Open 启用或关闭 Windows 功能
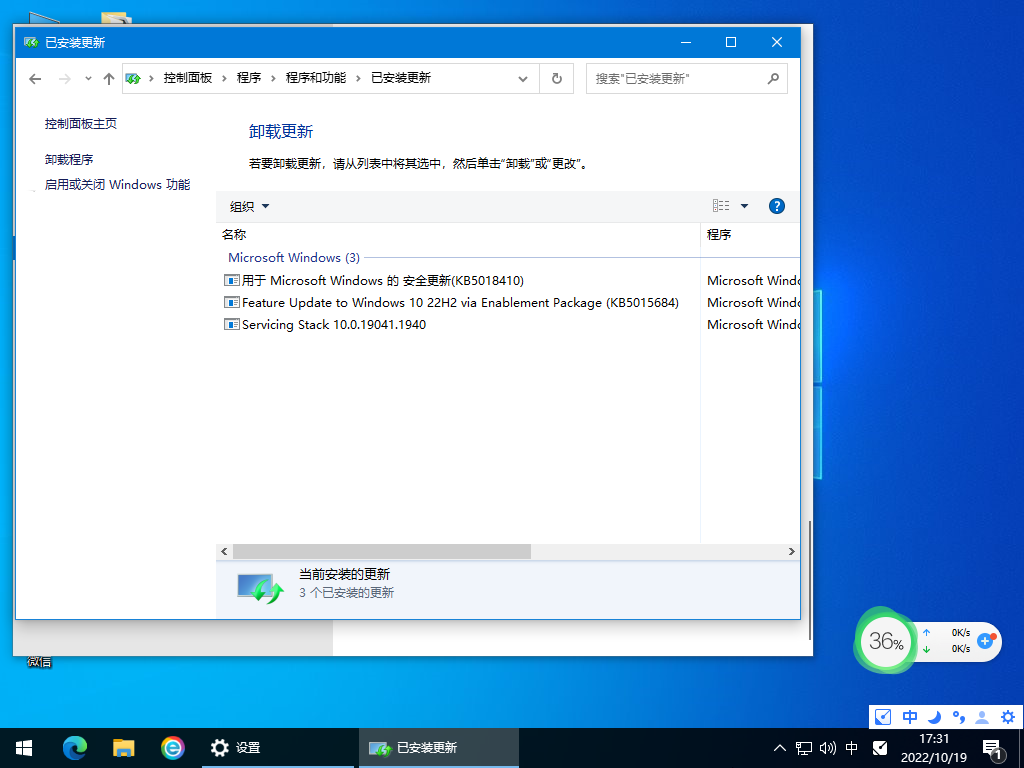Viewport: 1024px width, 768px height. coord(116,184)
